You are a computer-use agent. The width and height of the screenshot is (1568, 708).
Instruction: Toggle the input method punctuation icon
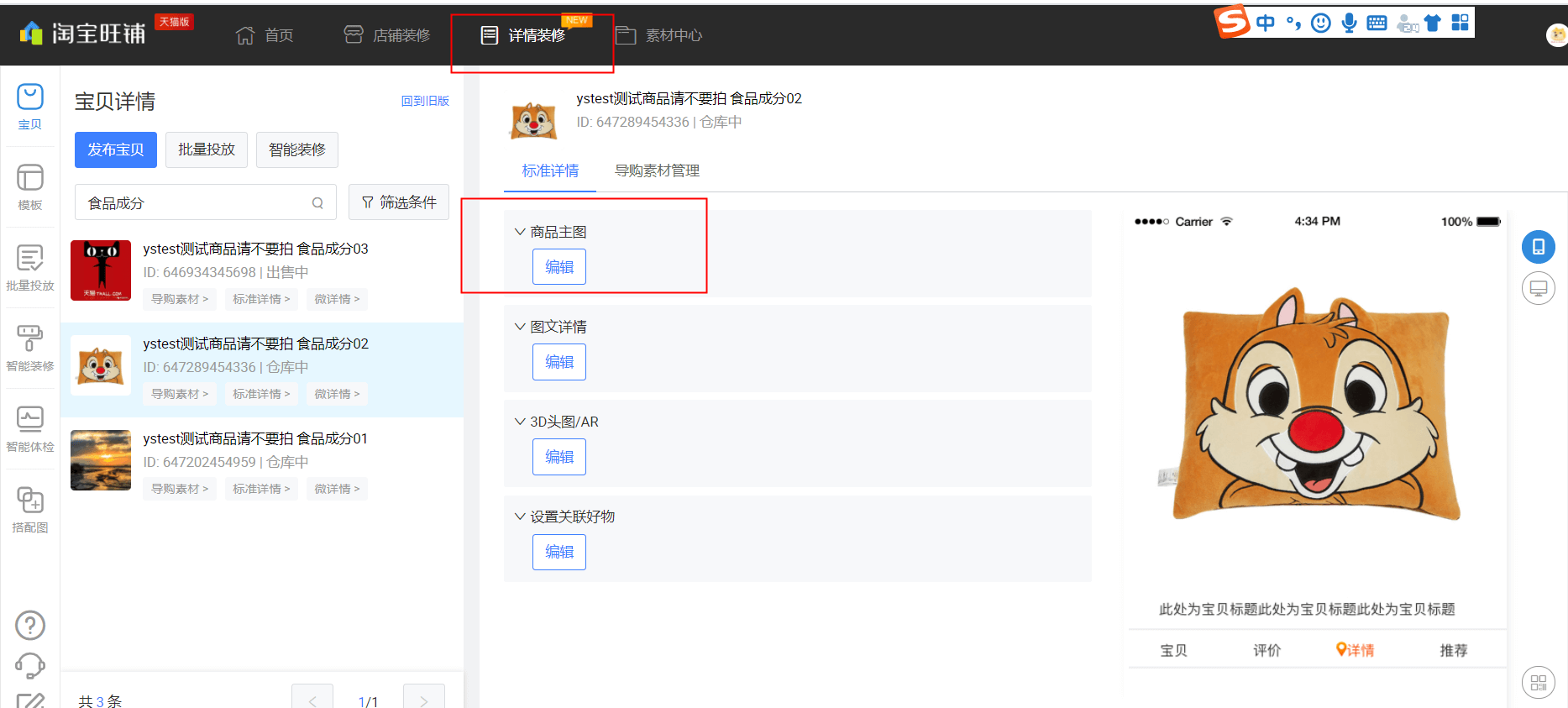pos(1293,23)
